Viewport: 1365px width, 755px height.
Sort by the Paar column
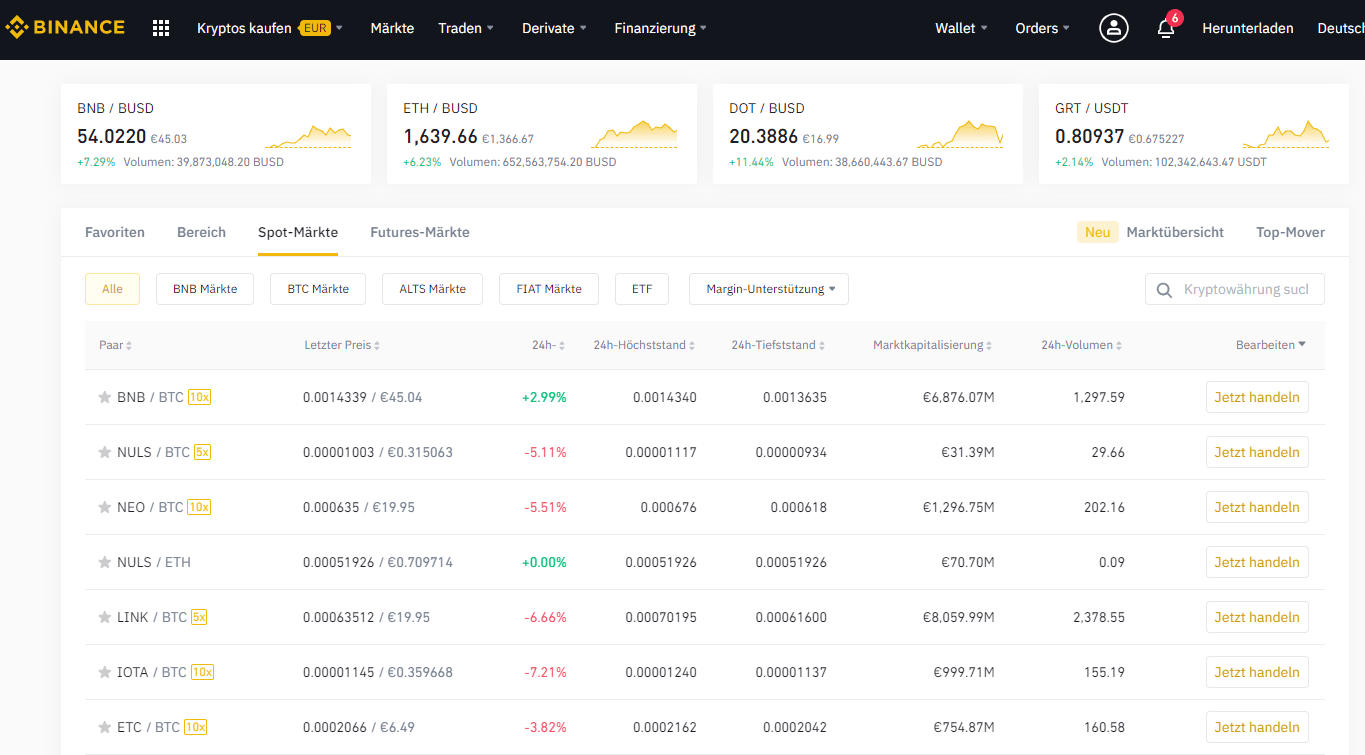tap(115, 345)
